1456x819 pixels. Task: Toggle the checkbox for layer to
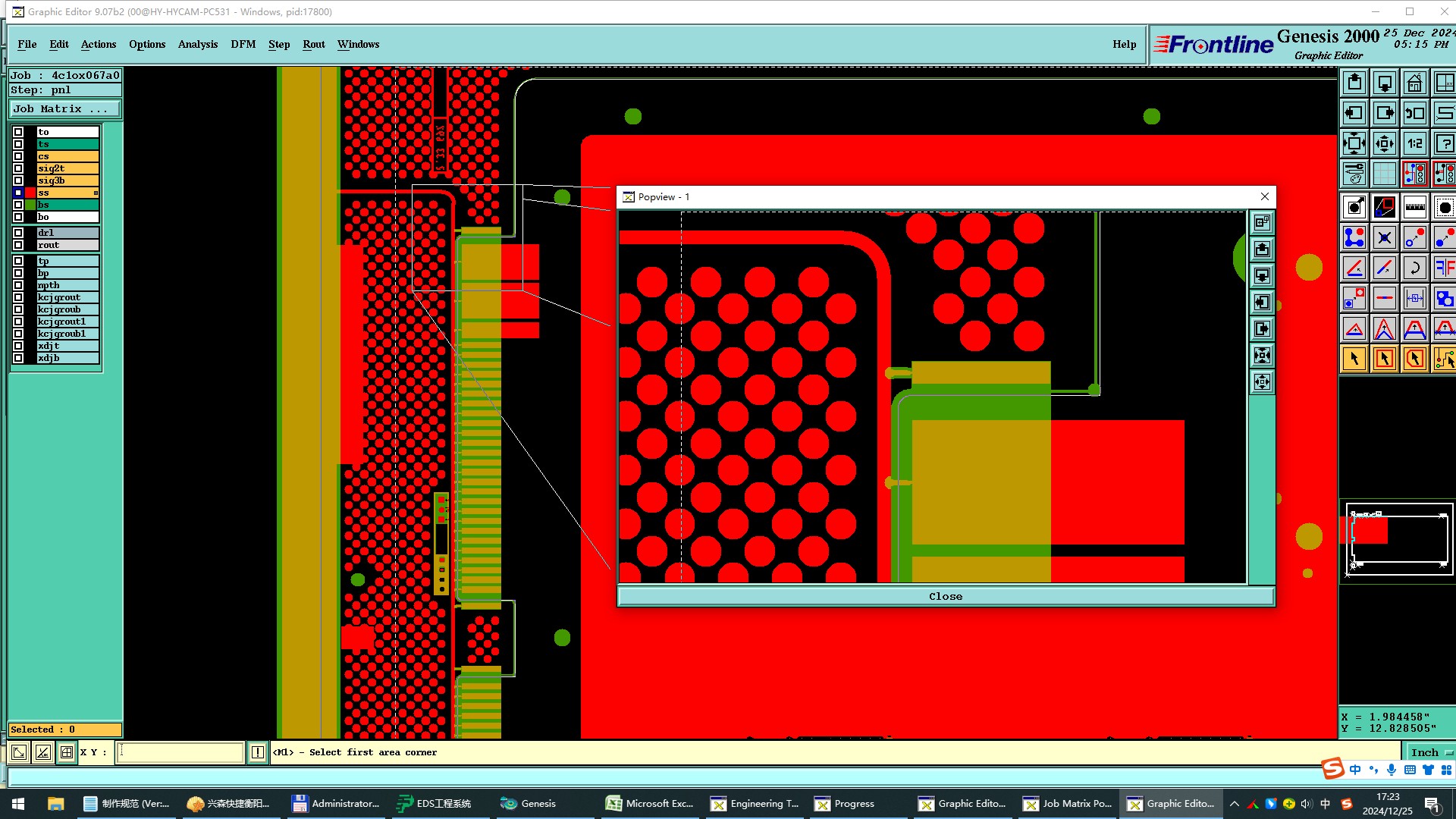pyautogui.click(x=18, y=132)
